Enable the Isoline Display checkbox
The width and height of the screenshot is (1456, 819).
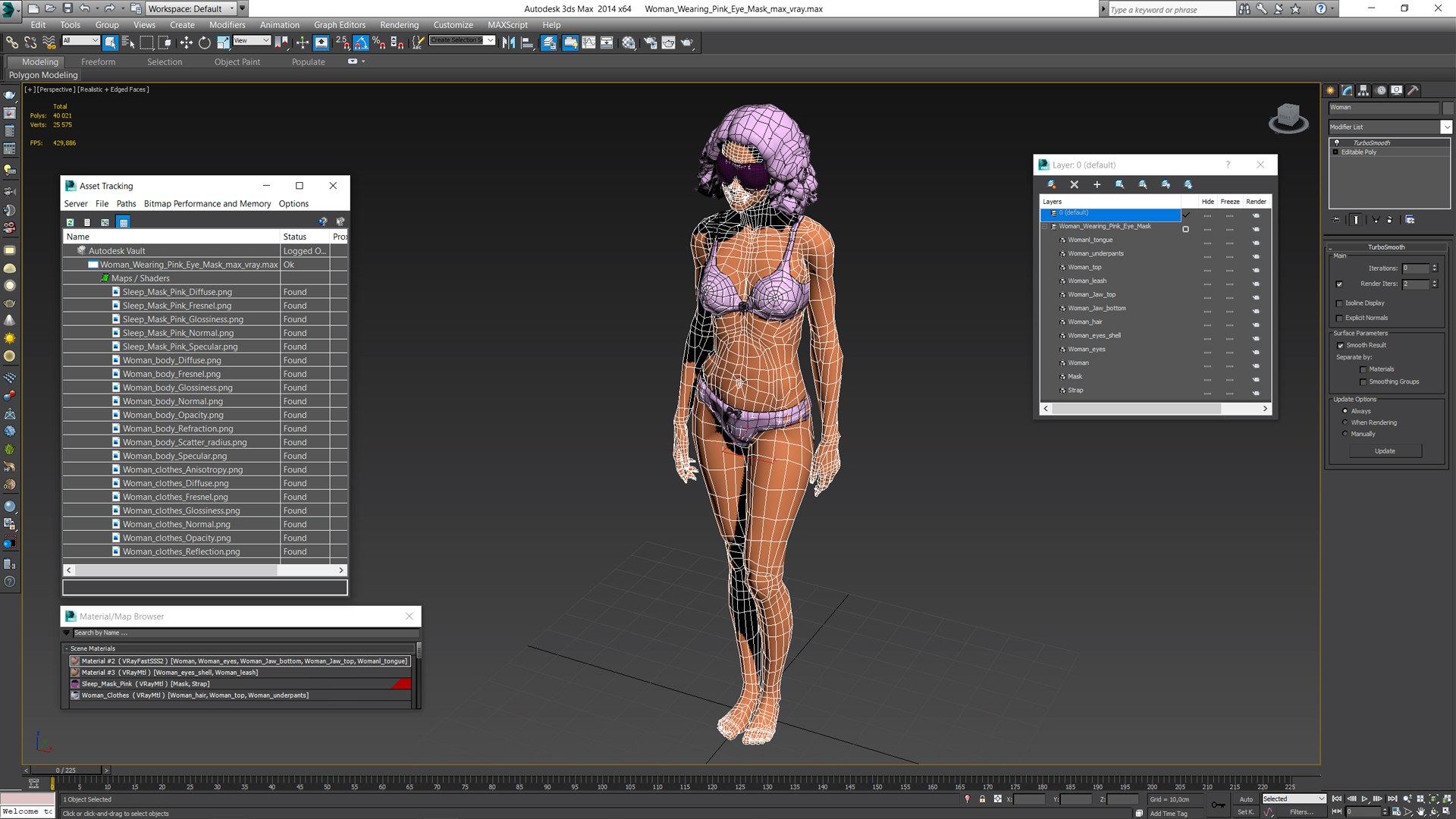pyautogui.click(x=1339, y=303)
